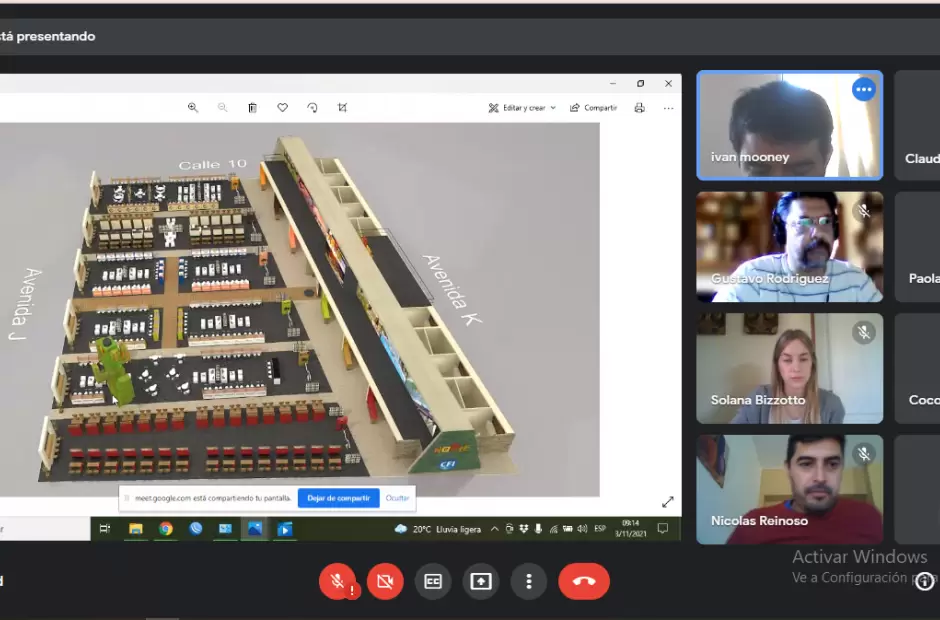Toggle closed captions (CC) button
The height and width of the screenshot is (620, 940).
[433, 581]
